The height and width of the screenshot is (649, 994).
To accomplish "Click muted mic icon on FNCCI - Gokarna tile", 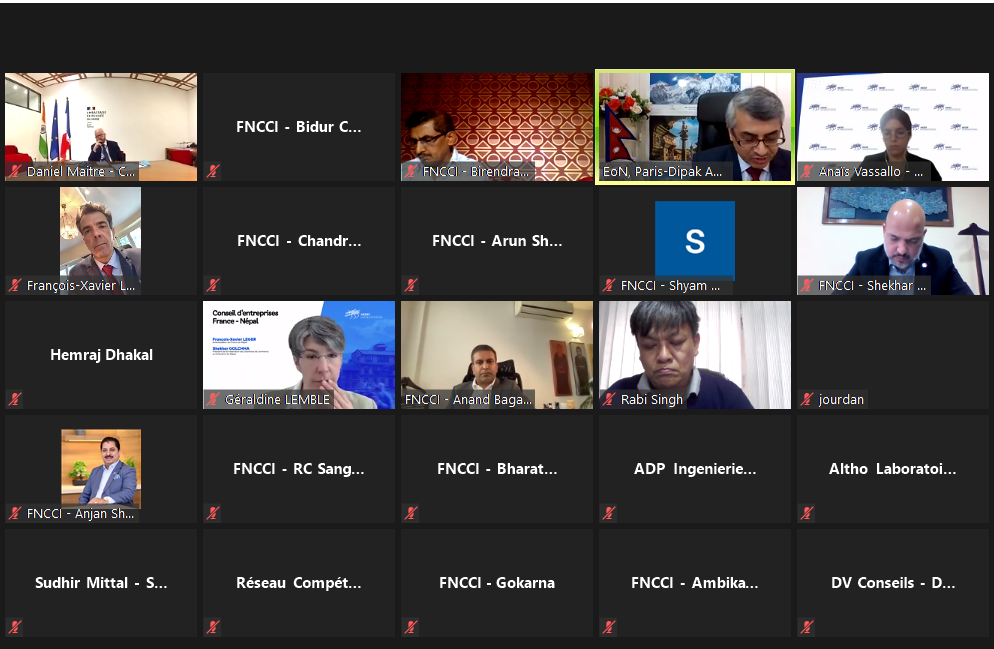I will [411, 628].
